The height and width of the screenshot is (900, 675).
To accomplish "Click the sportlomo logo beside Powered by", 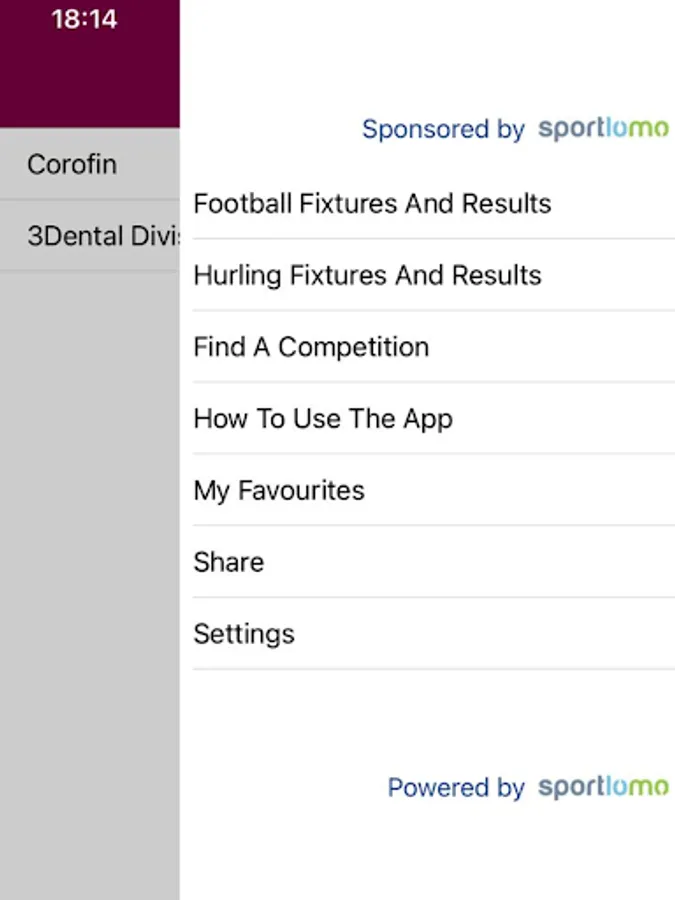I will click(x=603, y=787).
